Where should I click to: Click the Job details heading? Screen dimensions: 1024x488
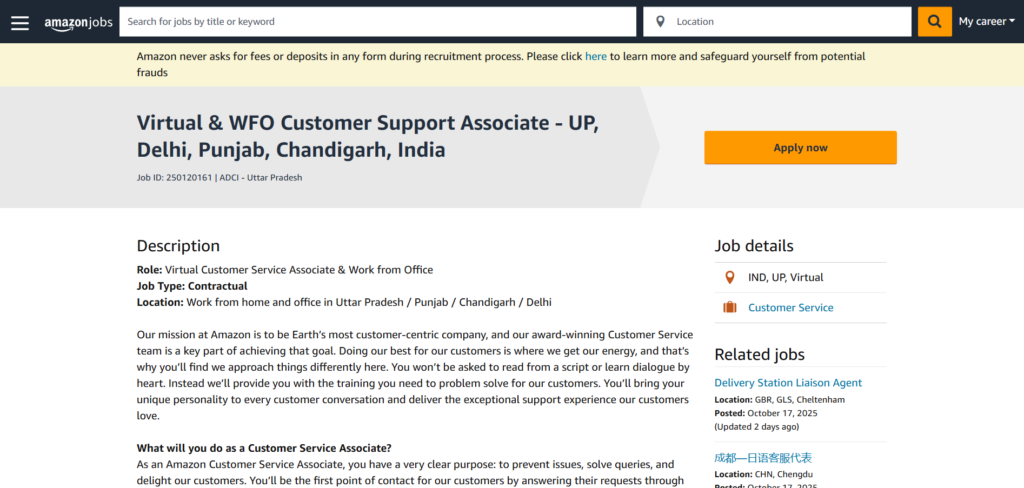tap(754, 246)
